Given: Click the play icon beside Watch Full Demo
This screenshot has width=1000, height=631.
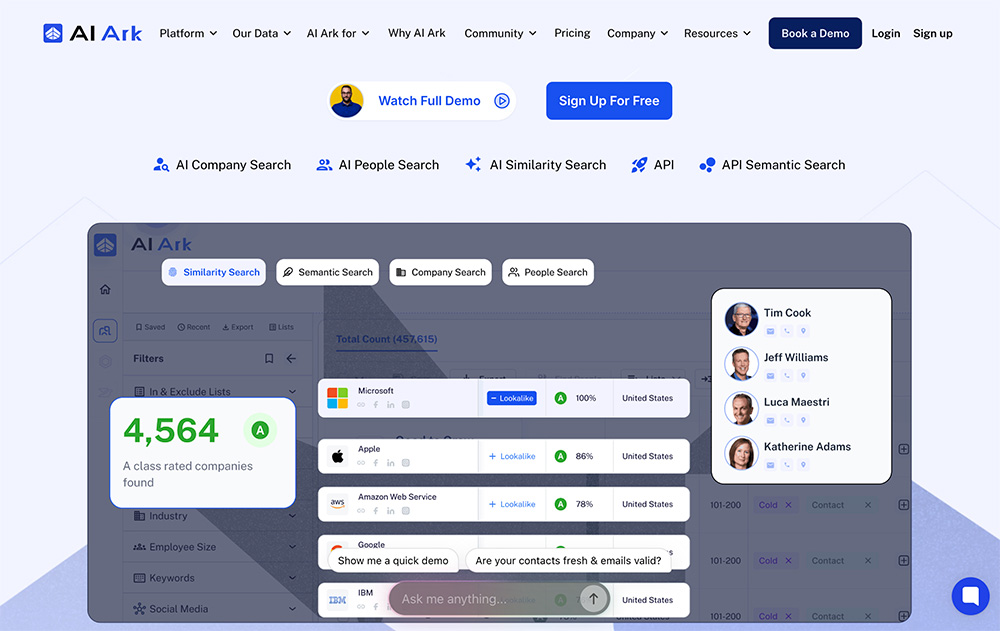Looking at the screenshot, I should (x=502, y=101).
